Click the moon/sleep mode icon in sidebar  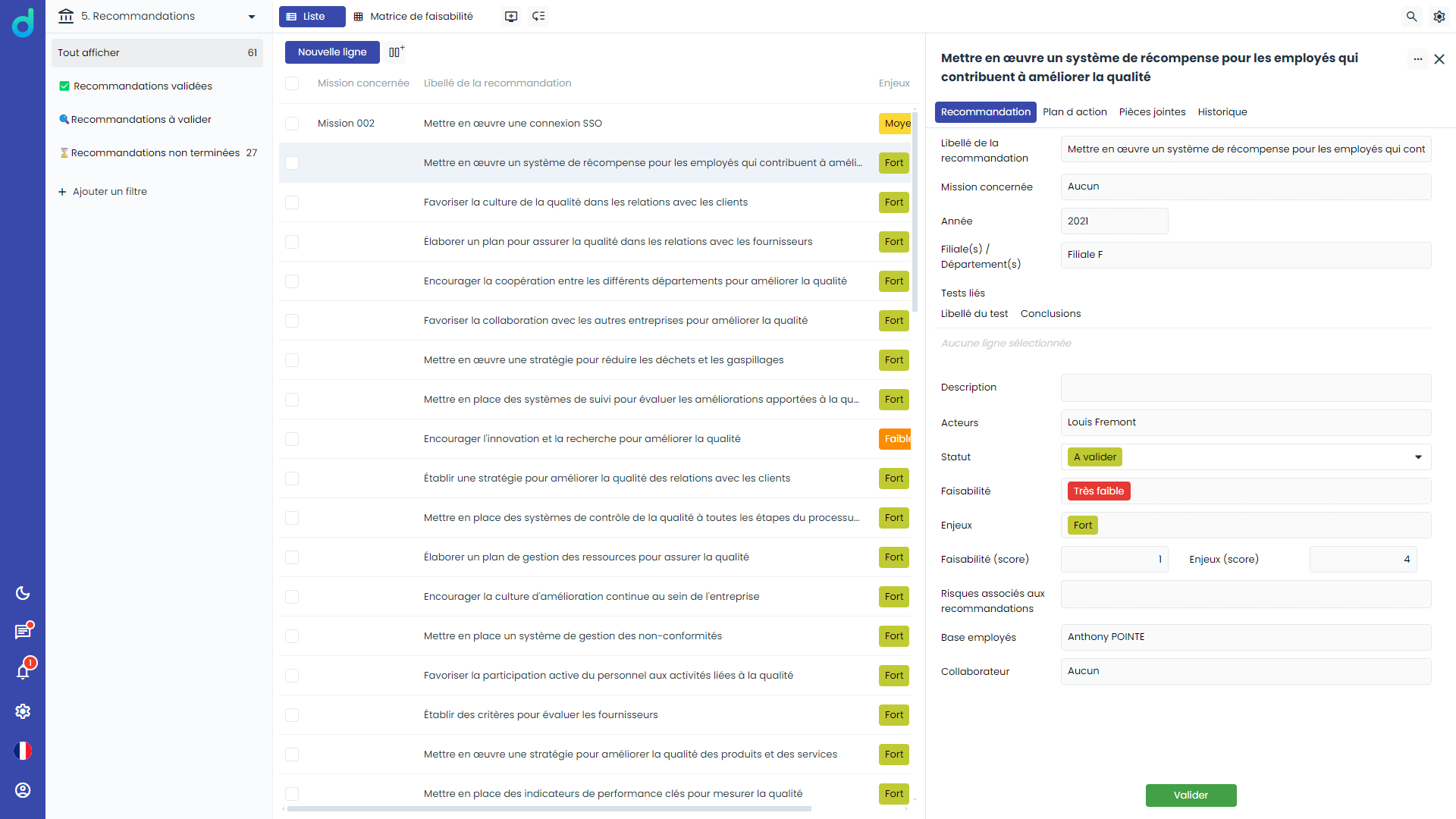pyautogui.click(x=25, y=592)
